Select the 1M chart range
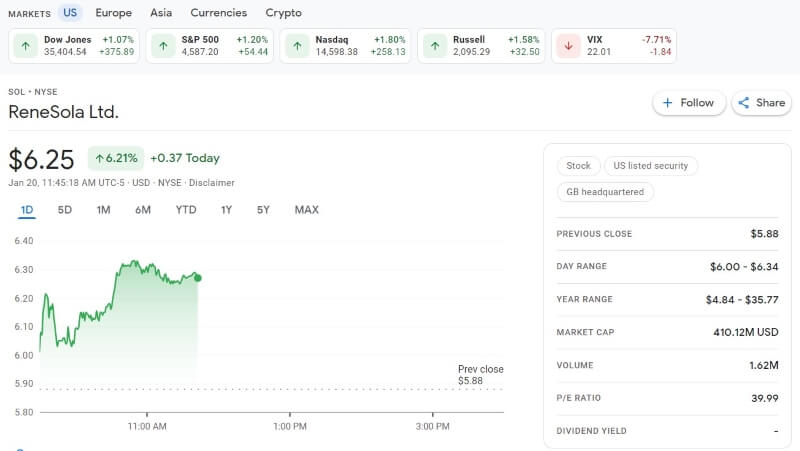 104,210
